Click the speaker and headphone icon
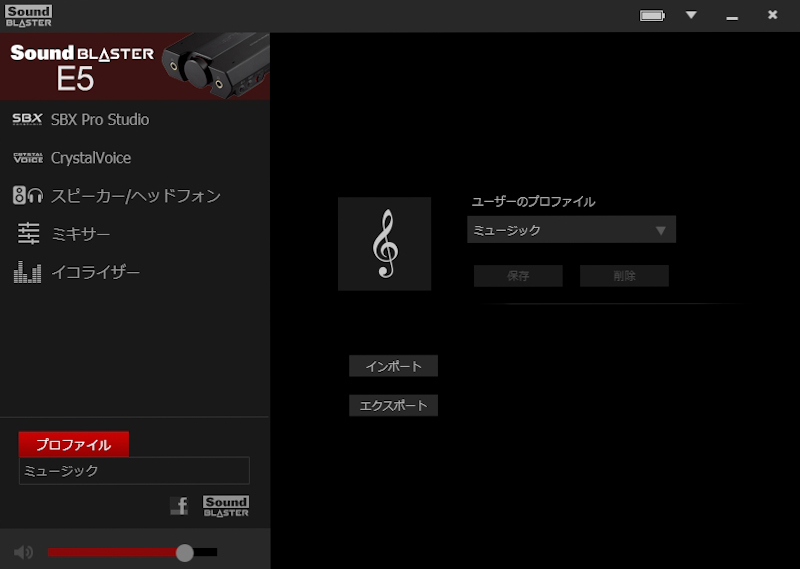This screenshot has height=569, width=800. point(28,195)
